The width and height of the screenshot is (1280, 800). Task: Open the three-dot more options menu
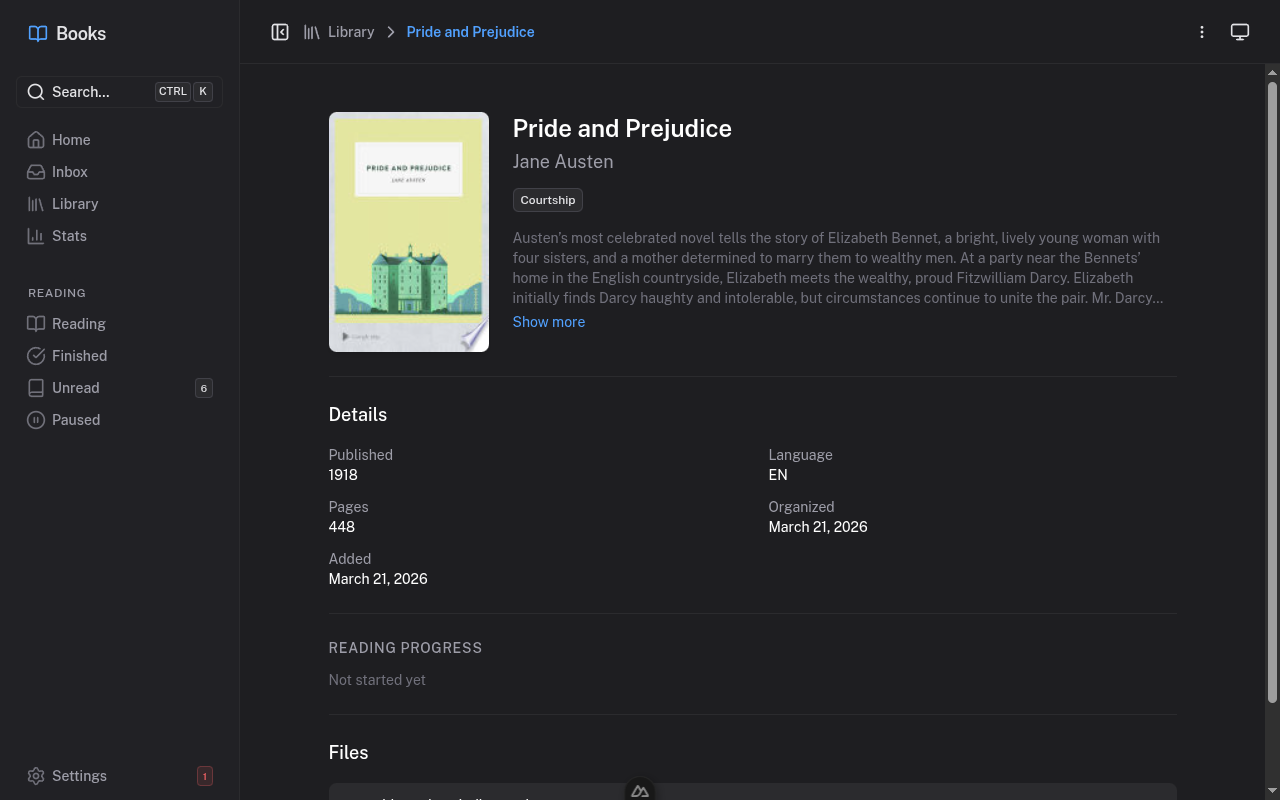point(1202,32)
